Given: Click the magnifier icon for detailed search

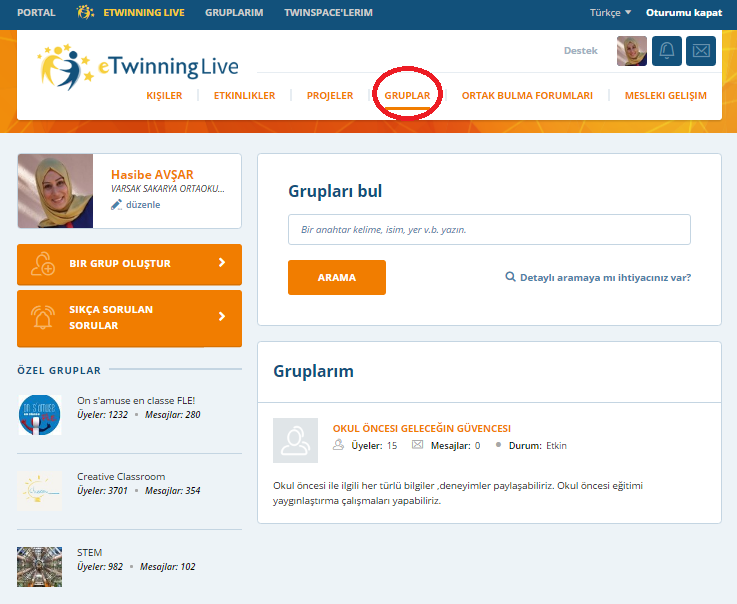Looking at the screenshot, I should pyautogui.click(x=510, y=277).
